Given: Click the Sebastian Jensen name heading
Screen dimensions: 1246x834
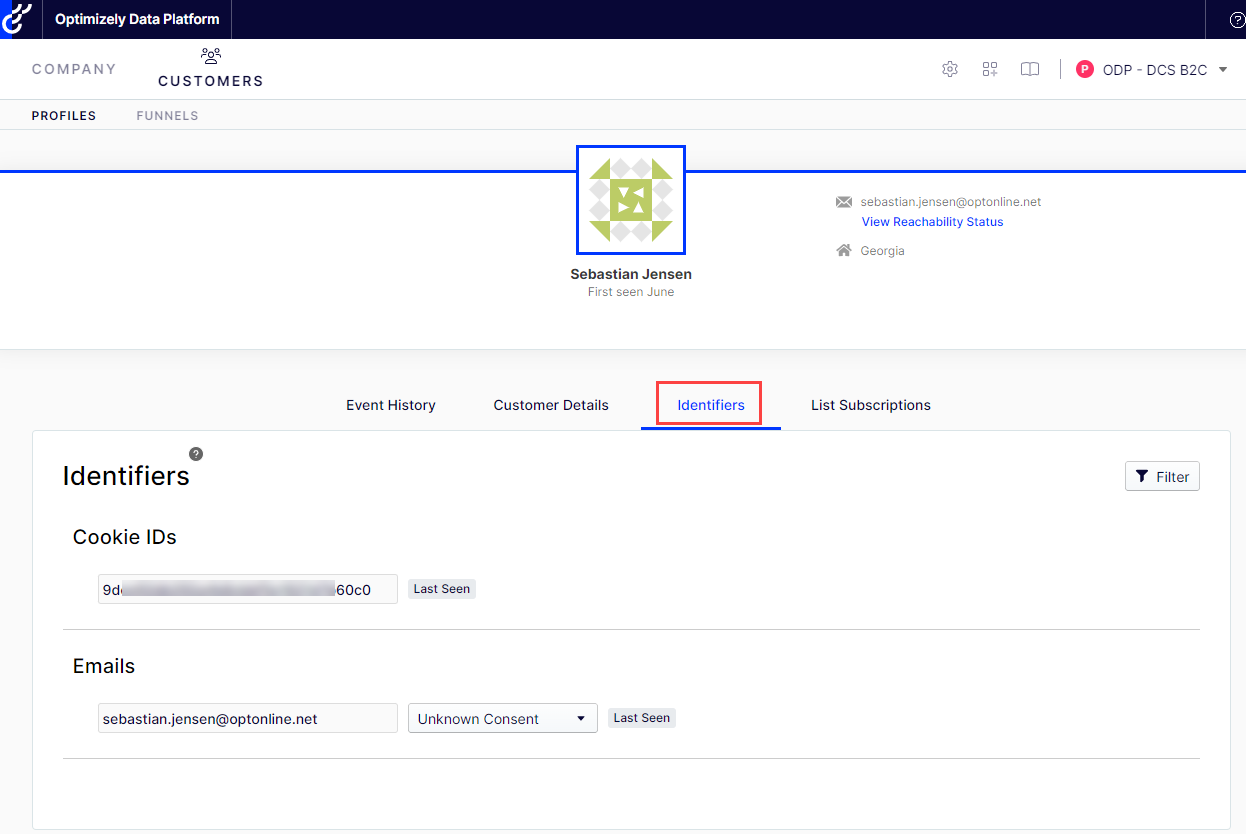Looking at the screenshot, I should pos(631,274).
